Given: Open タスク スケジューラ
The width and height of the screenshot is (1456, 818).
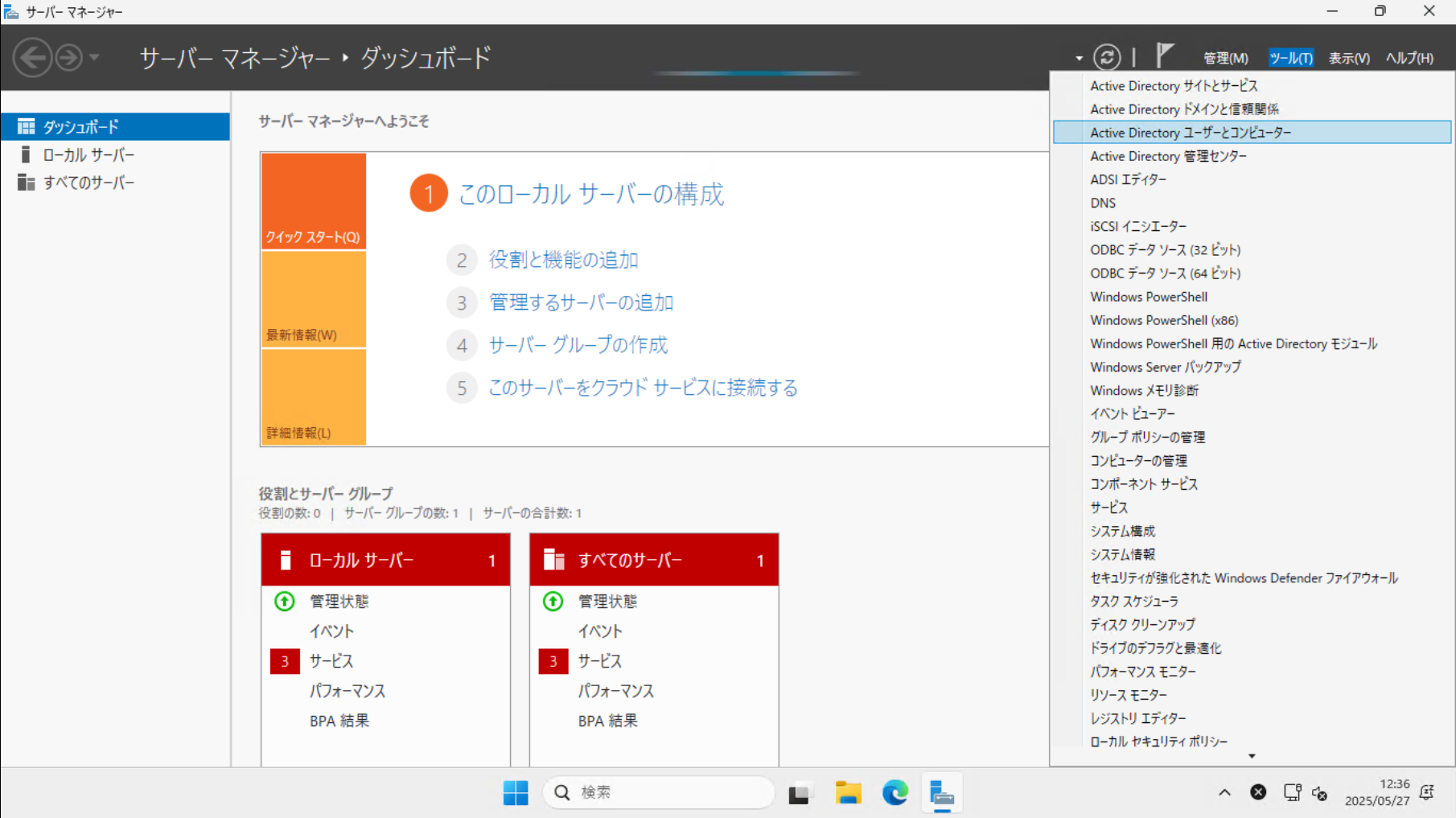Looking at the screenshot, I should 1252,601.
